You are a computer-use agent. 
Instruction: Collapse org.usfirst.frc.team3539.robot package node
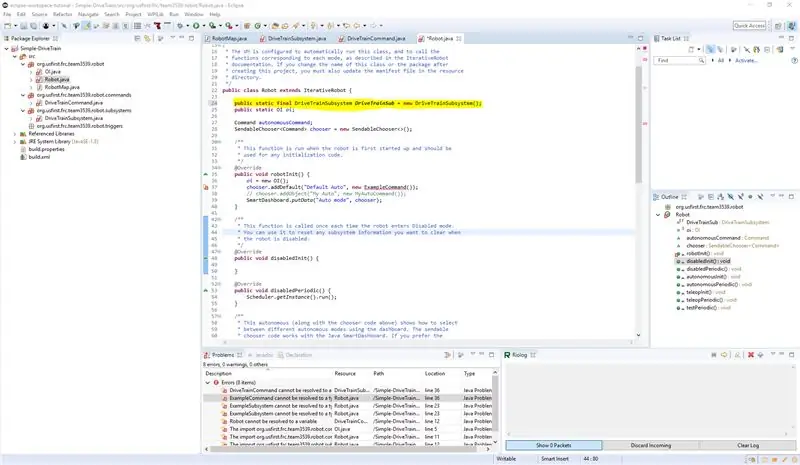coord(23,64)
